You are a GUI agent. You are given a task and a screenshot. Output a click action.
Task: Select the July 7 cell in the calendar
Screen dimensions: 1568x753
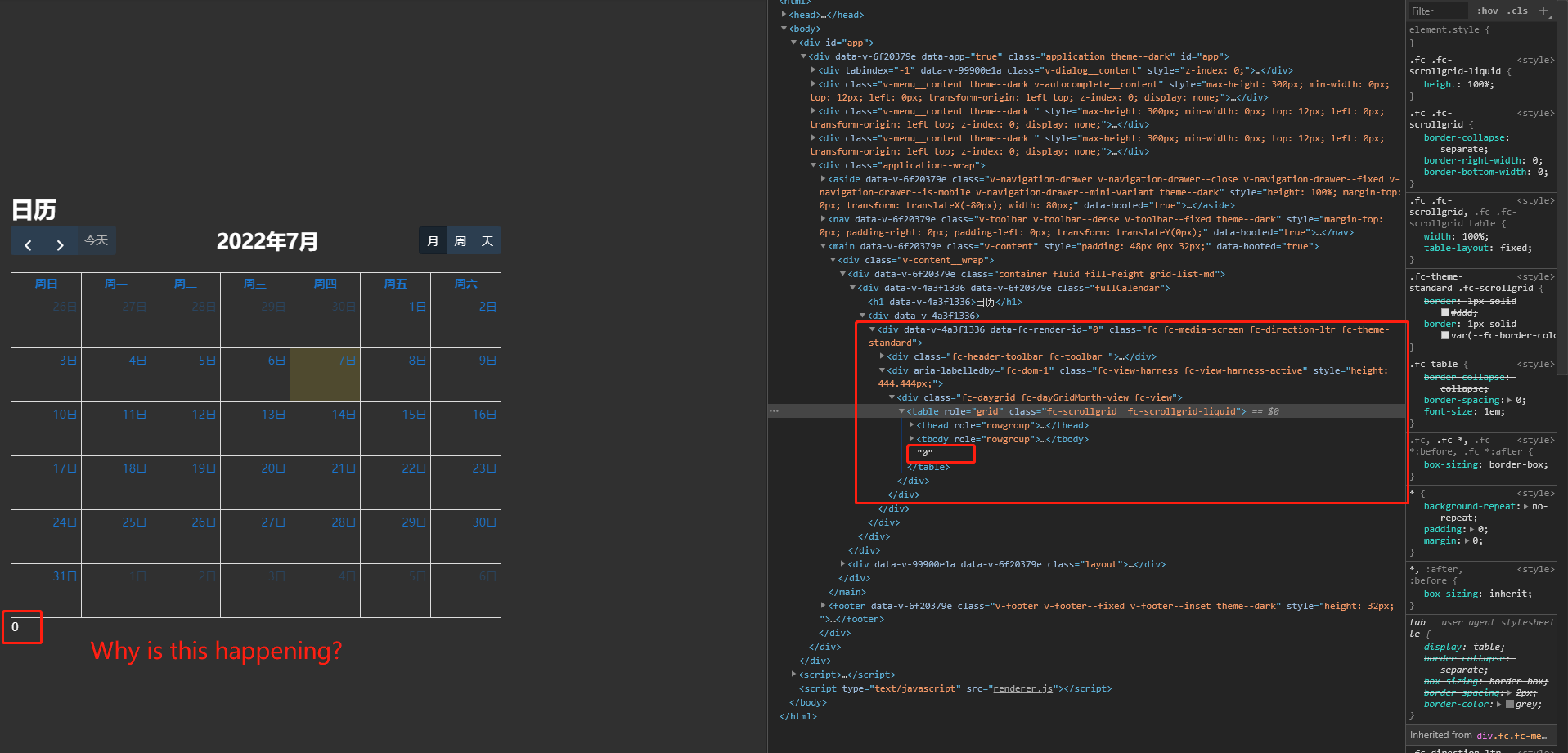325,374
